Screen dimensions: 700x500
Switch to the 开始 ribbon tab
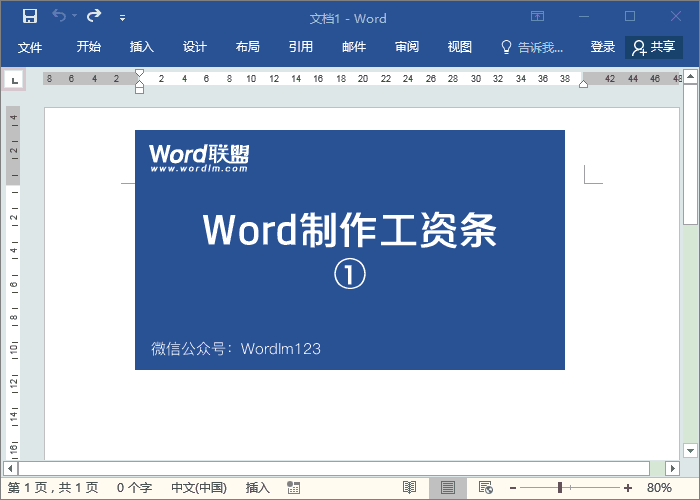click(x=88, y=47)
